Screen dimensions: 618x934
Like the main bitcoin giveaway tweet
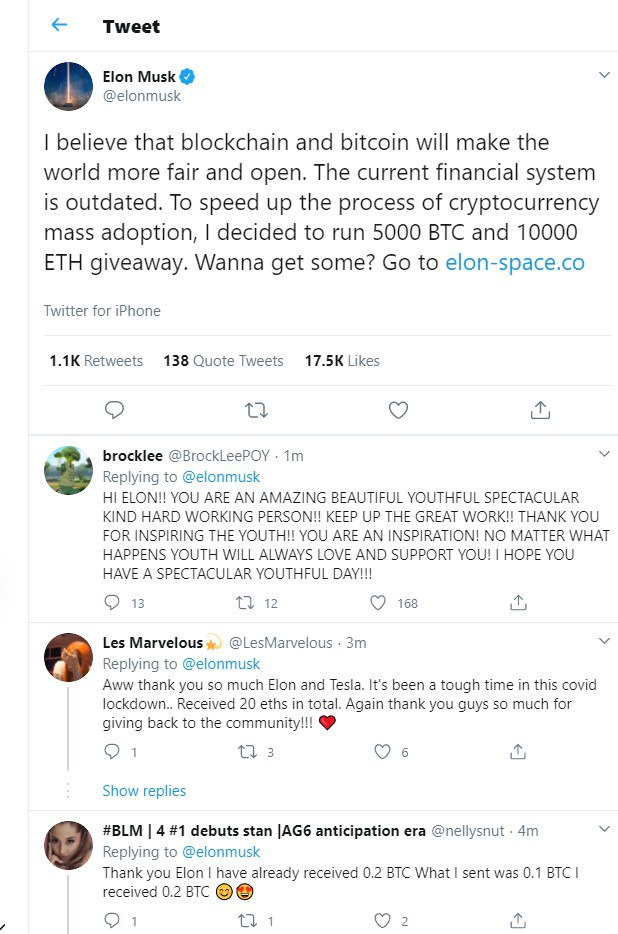[398, 410]
